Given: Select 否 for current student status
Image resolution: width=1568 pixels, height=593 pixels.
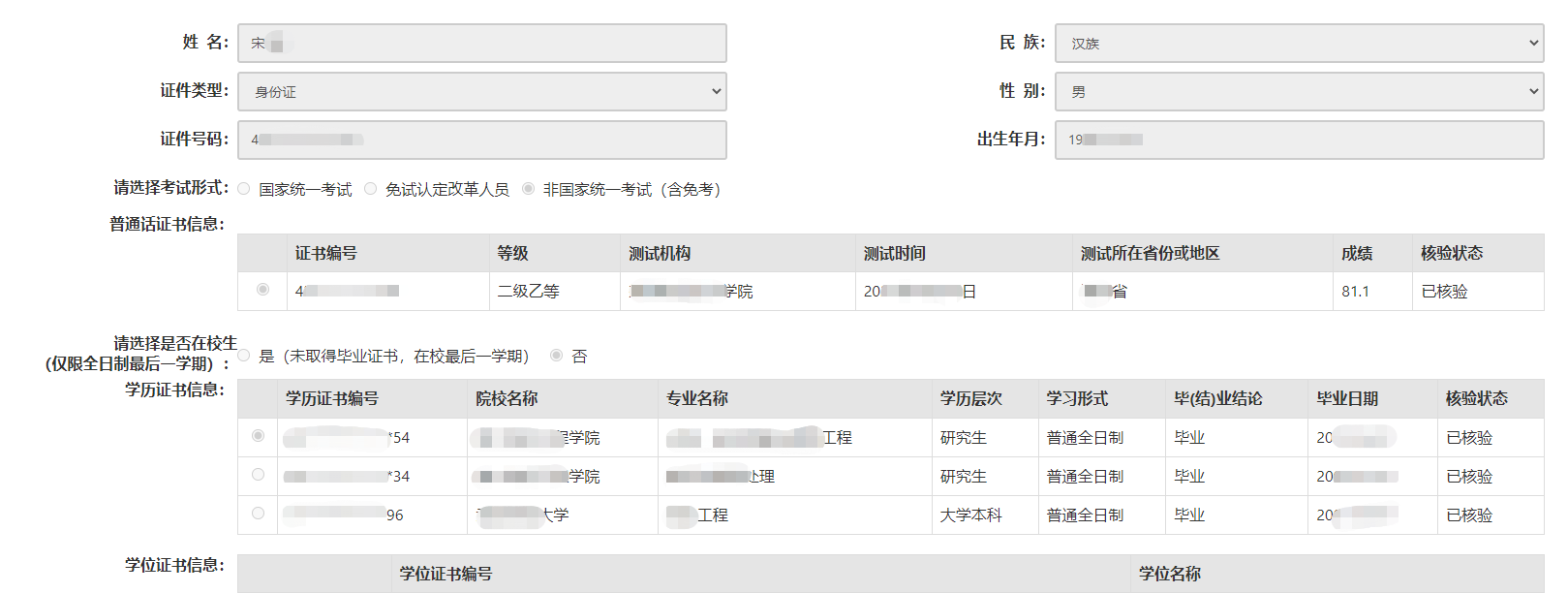Looking at the screenshot, I should [x=556, y=356].
